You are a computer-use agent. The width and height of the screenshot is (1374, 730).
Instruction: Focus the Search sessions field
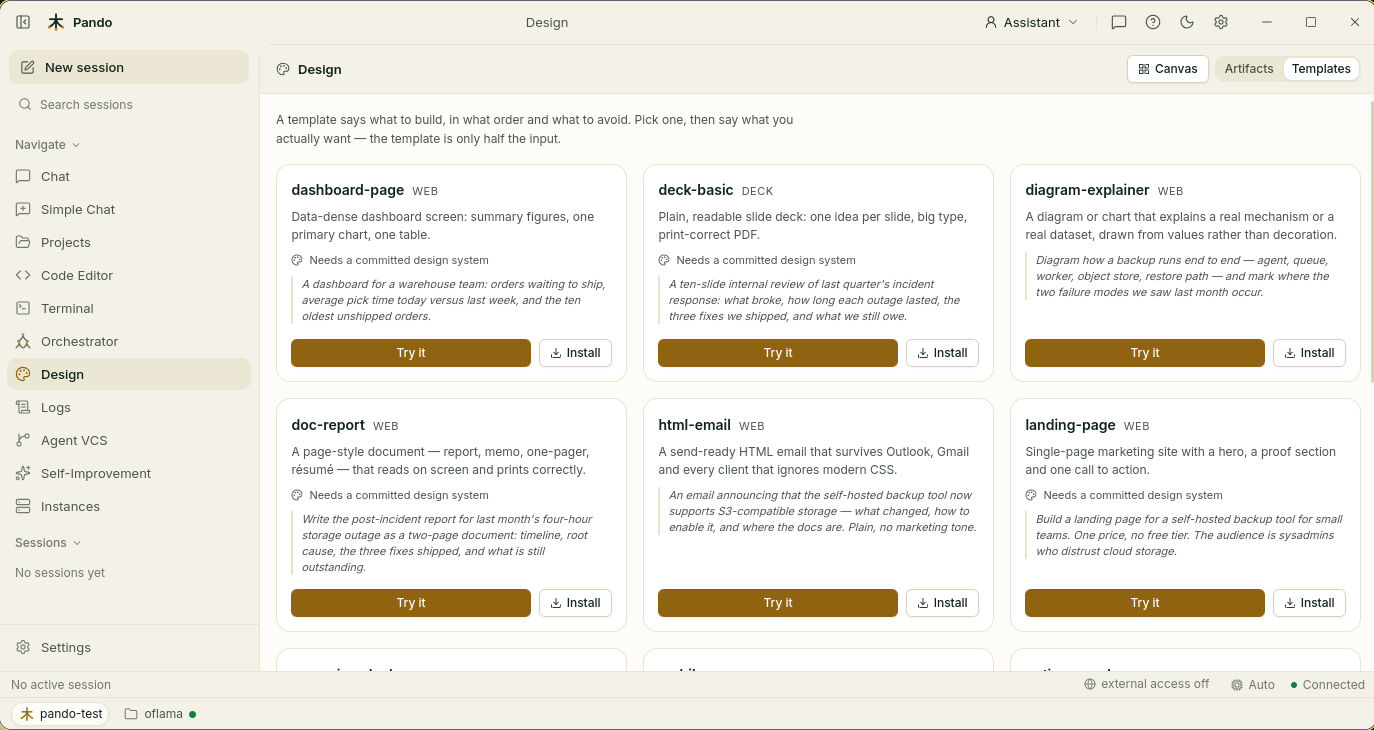pyautogui.click(x=129, y=104)
